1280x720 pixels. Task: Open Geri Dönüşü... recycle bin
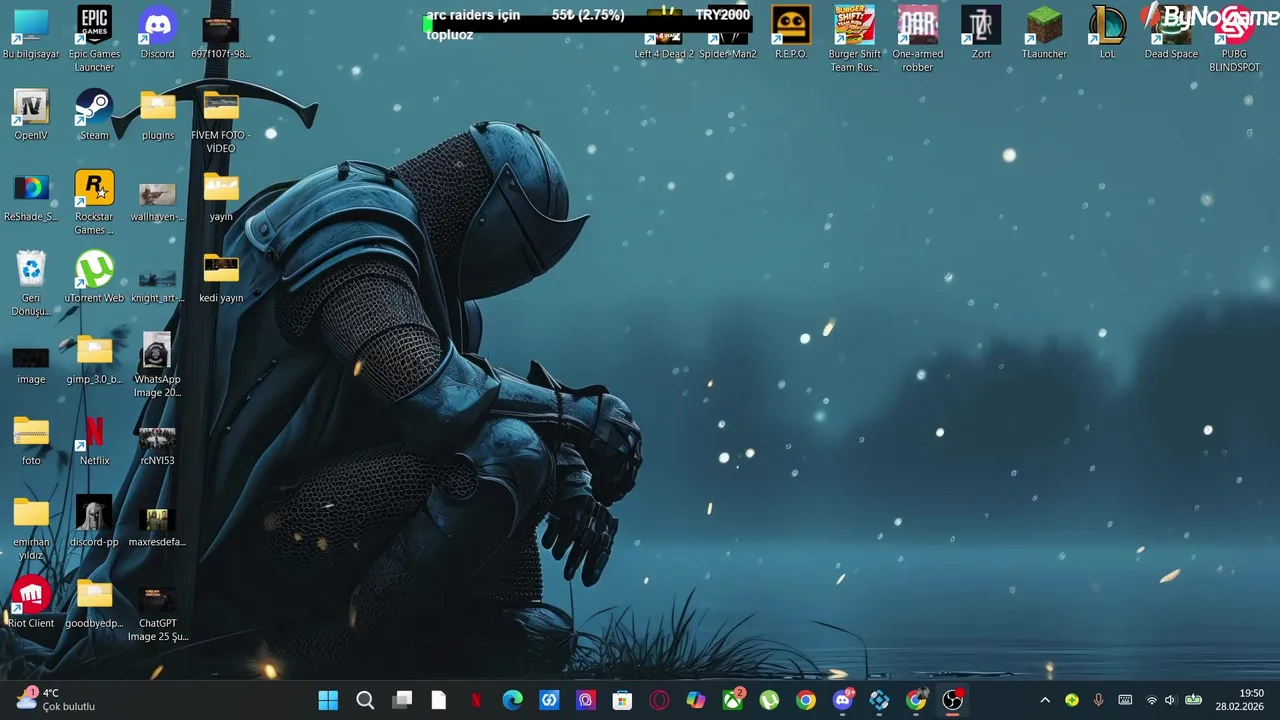click(31, 283)
